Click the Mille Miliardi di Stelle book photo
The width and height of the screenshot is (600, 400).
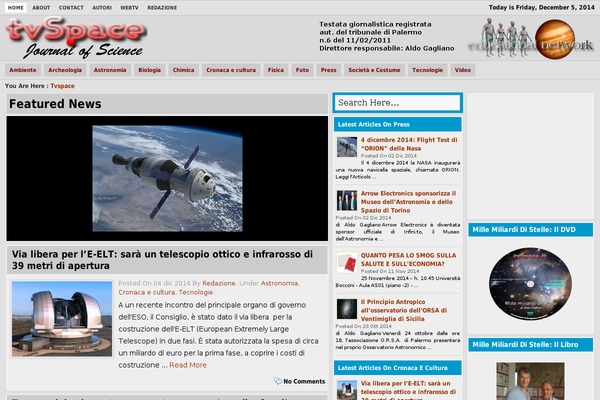coord(530,381)
